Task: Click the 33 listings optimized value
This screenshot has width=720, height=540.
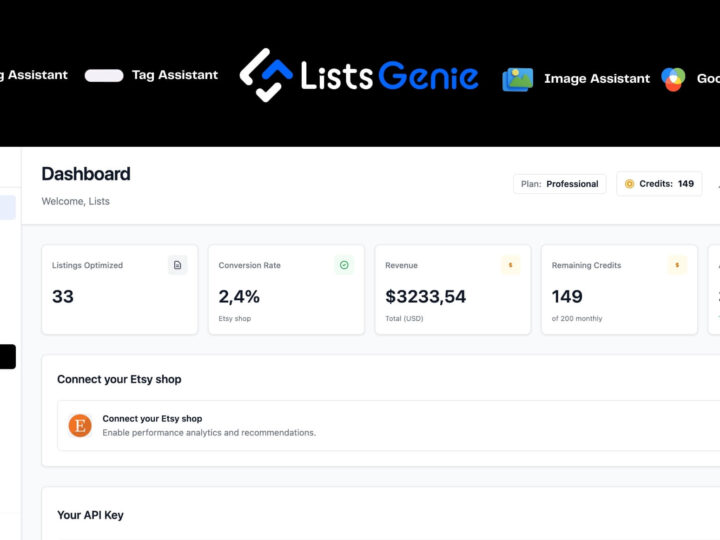Action: coord(63,297)
